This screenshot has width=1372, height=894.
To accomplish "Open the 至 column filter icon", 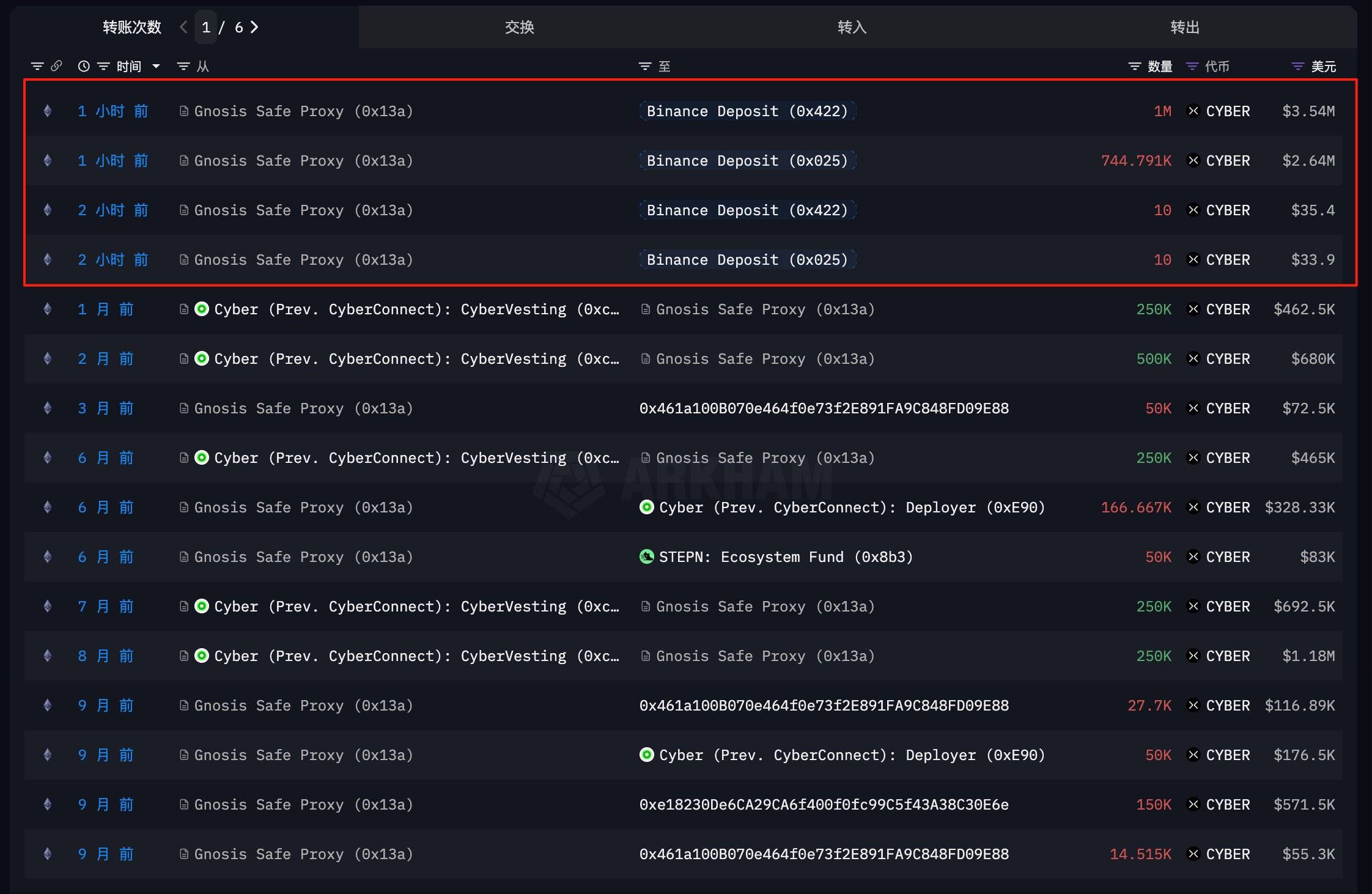I will point(644,66).
